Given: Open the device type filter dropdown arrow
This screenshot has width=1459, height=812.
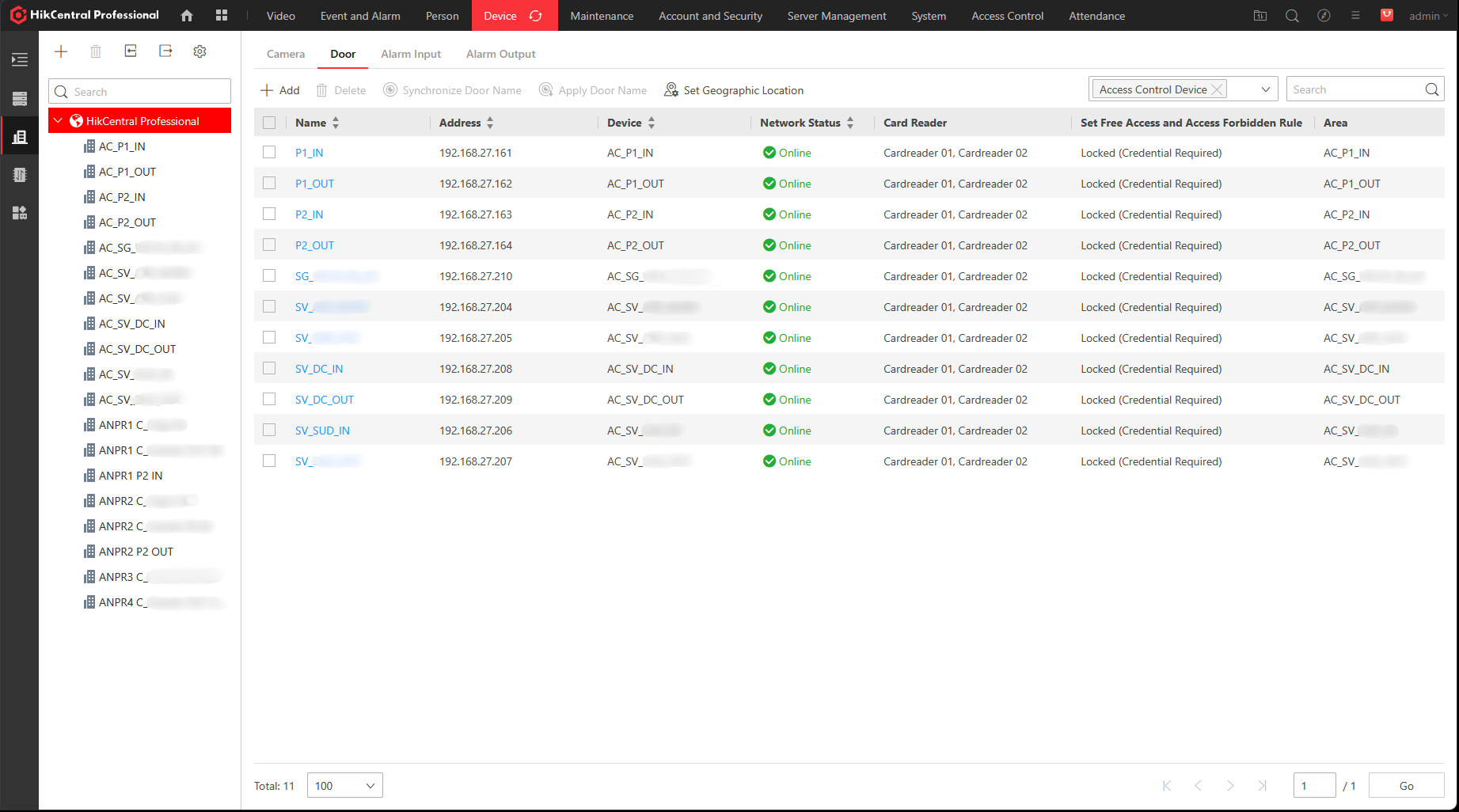Looking at the screenshot, I should (x=1265, y=89).
